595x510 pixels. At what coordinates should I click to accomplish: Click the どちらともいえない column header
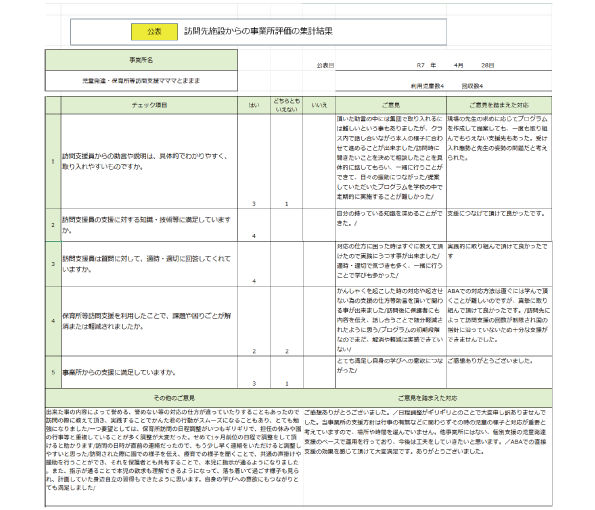click(286, 105)
